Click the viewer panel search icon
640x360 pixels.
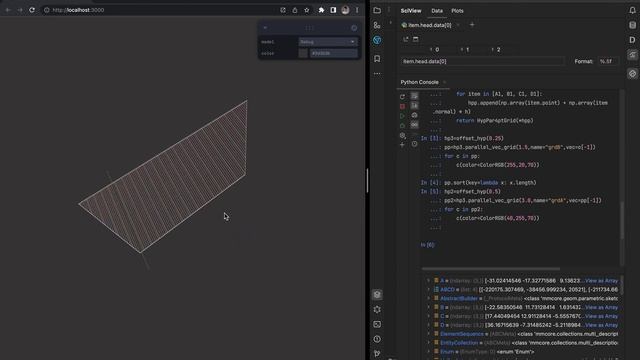[x=354, y=28]
